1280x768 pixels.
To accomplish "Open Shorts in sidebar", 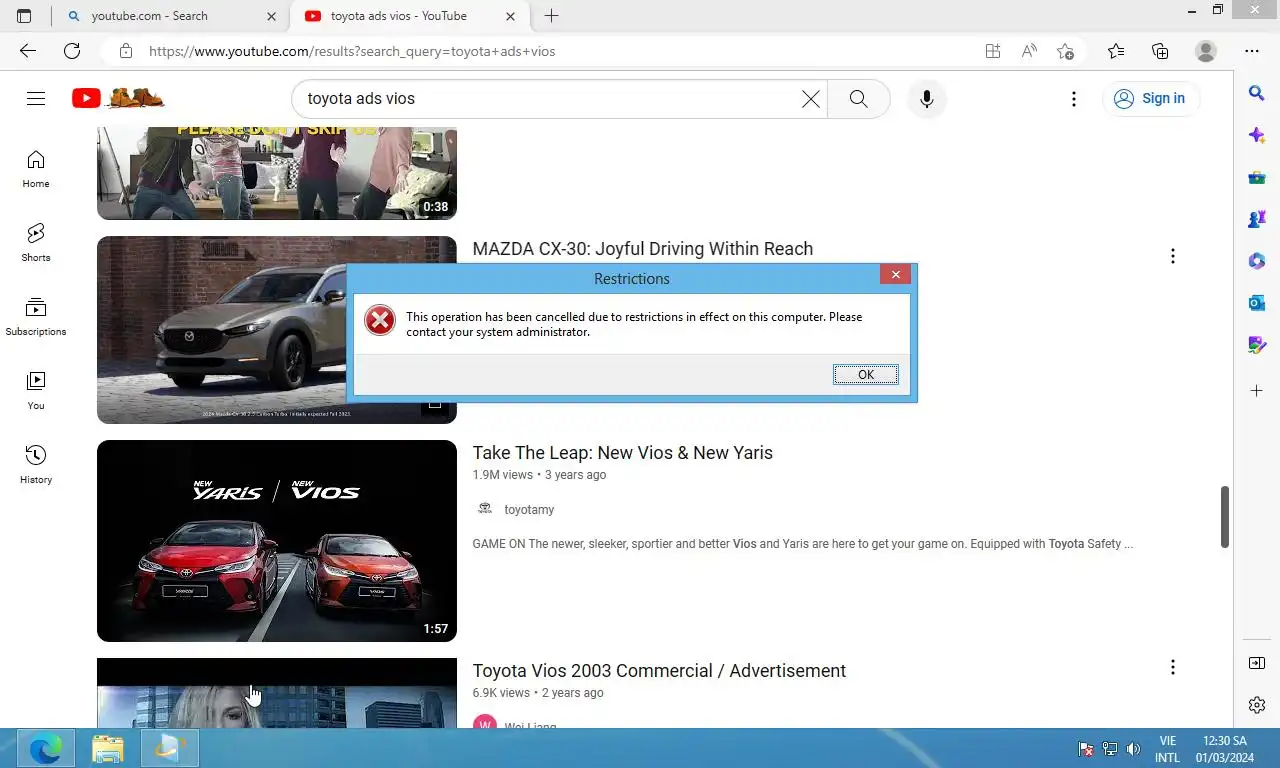I will [x=36, y=243].
